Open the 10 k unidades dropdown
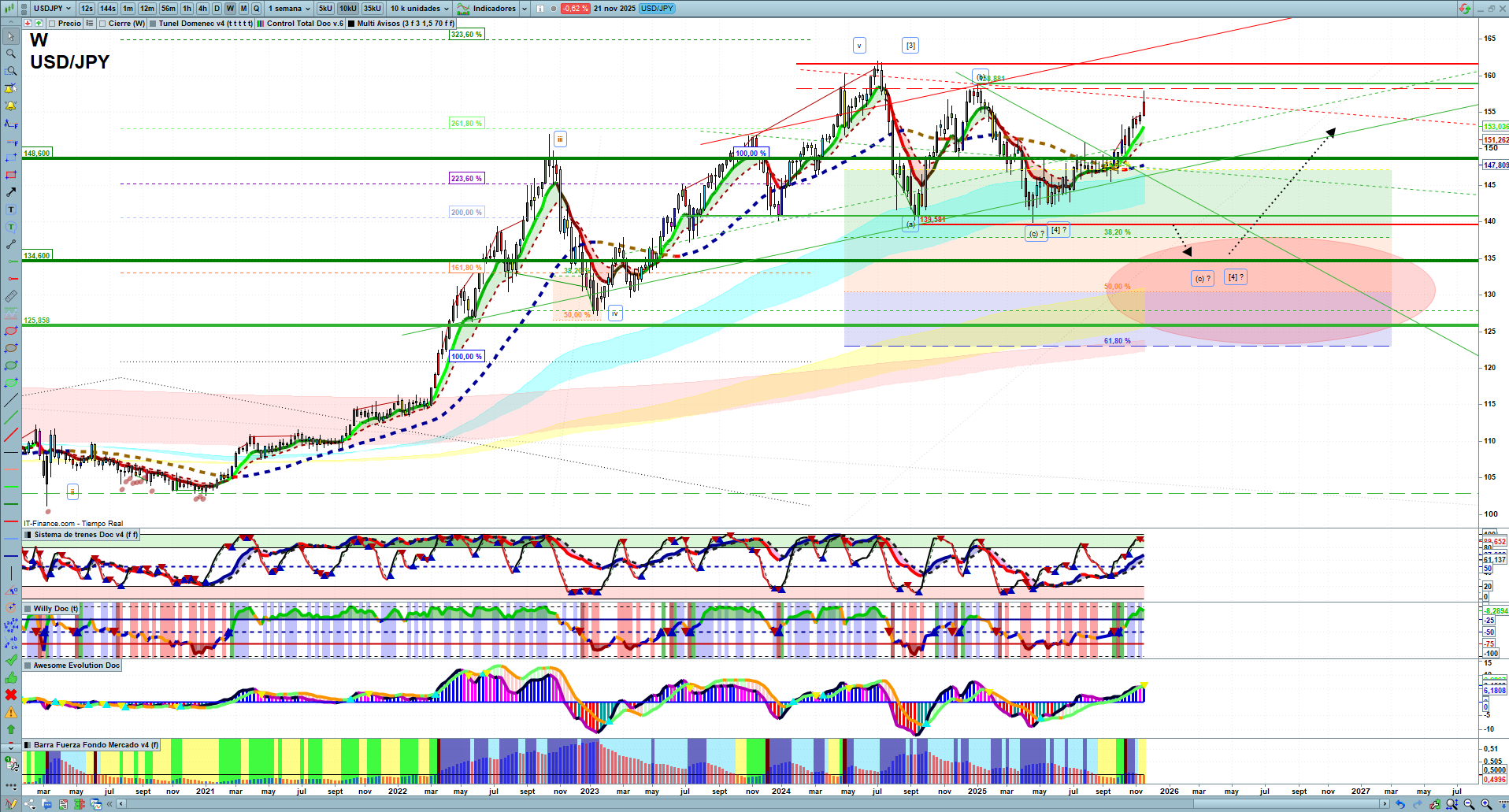 pos(420,9)
